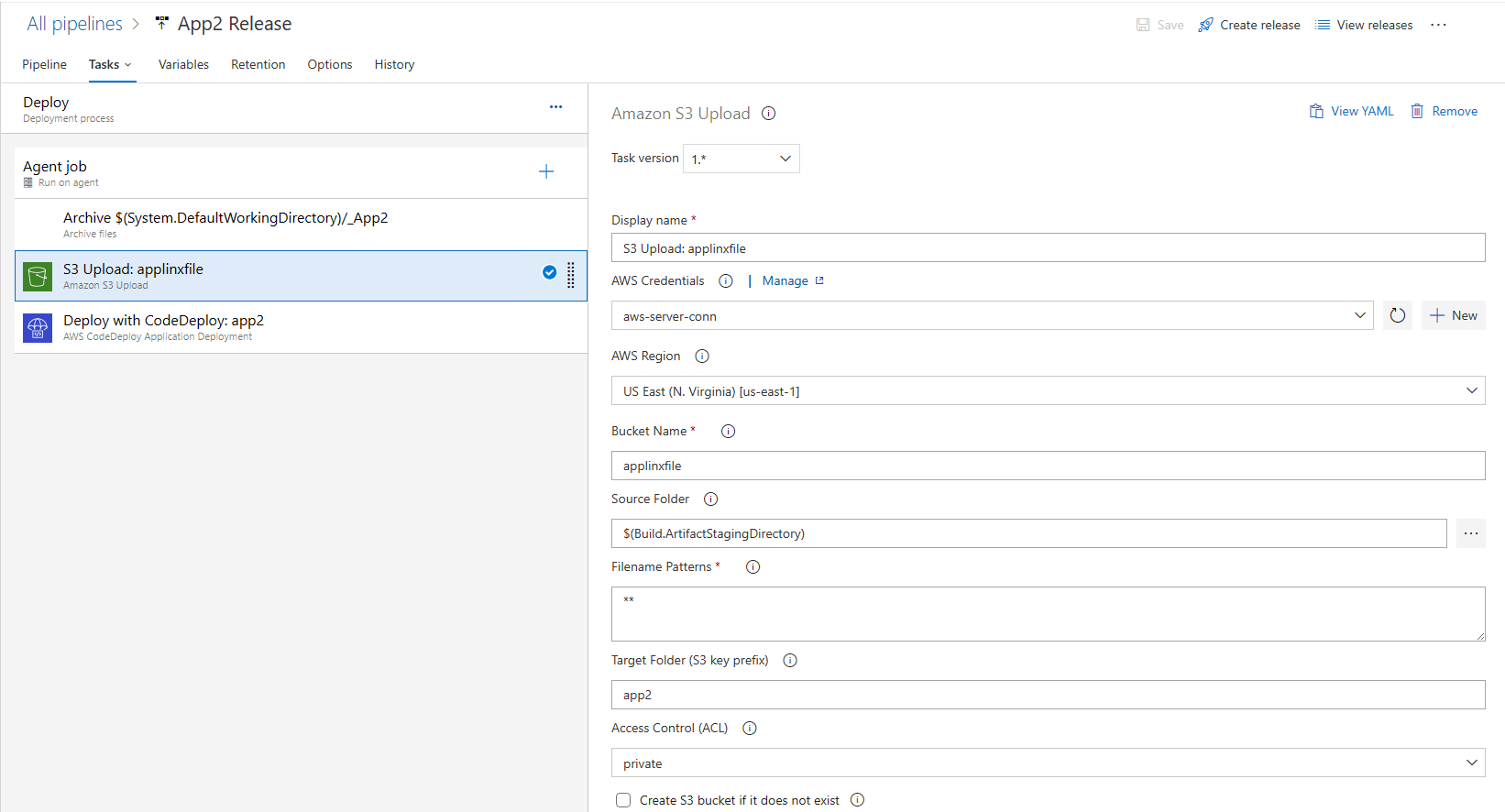Focus the Target Folder app2 field
The height and width of the screenshot is (812, 1505).
click(x=1049, y=695)
